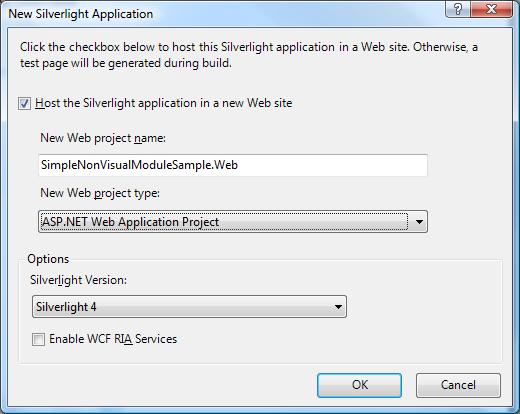Click the dialog title bar text
The image size is (520, 414).
(x=81, y=14)
